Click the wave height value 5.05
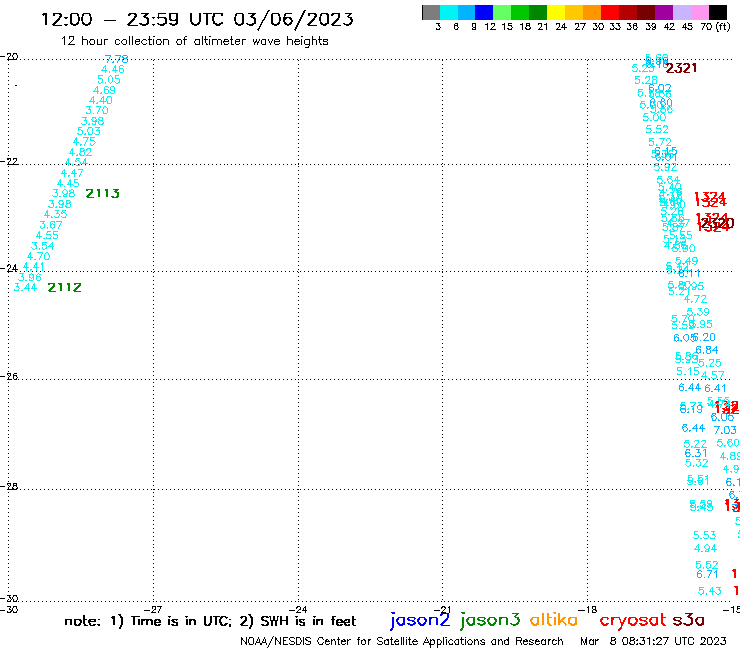Viewport: 740px width, 650px height. click(x=109, y=80)
